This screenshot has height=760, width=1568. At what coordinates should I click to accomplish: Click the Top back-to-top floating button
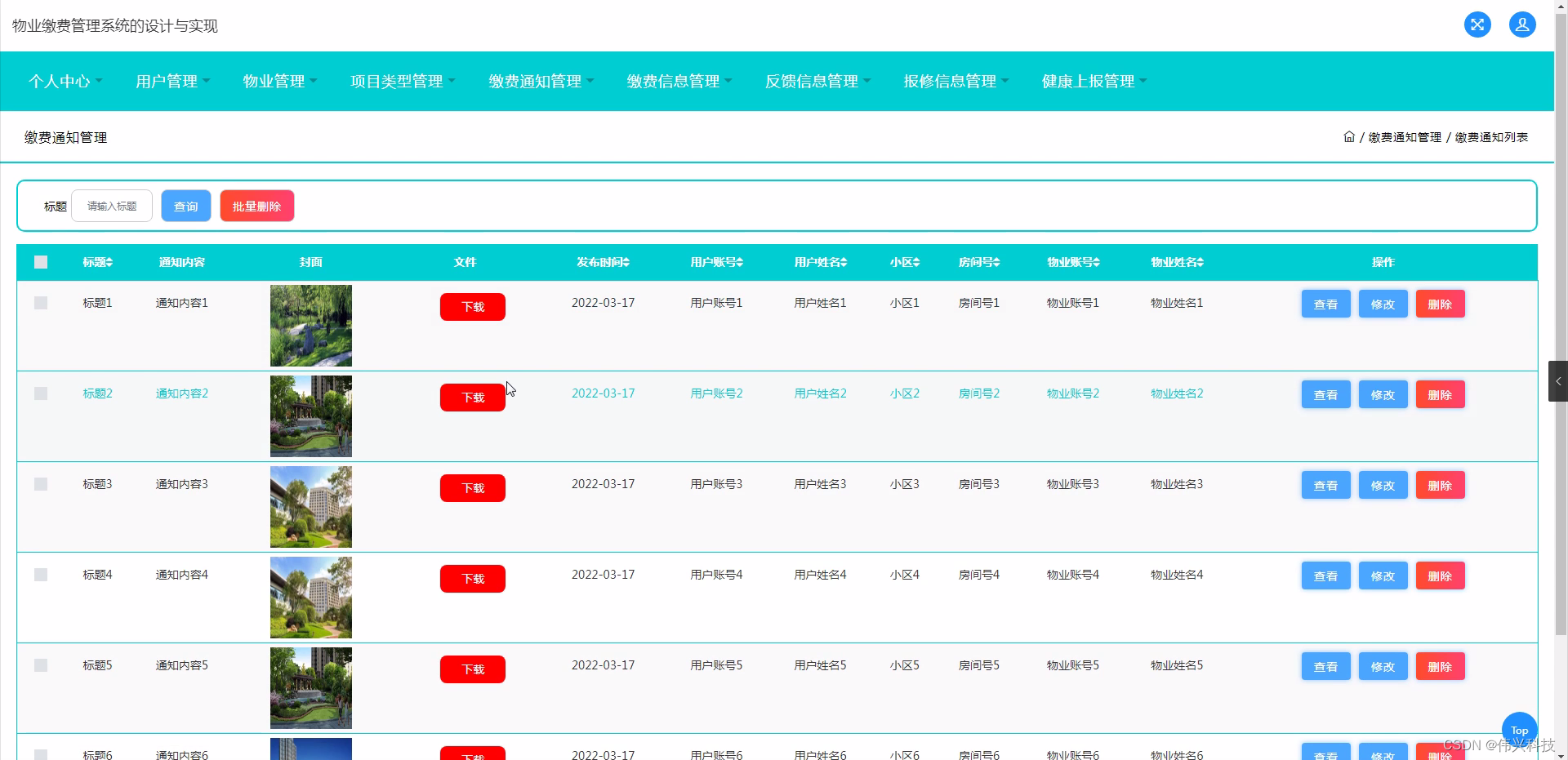[x=1518, y=729]
